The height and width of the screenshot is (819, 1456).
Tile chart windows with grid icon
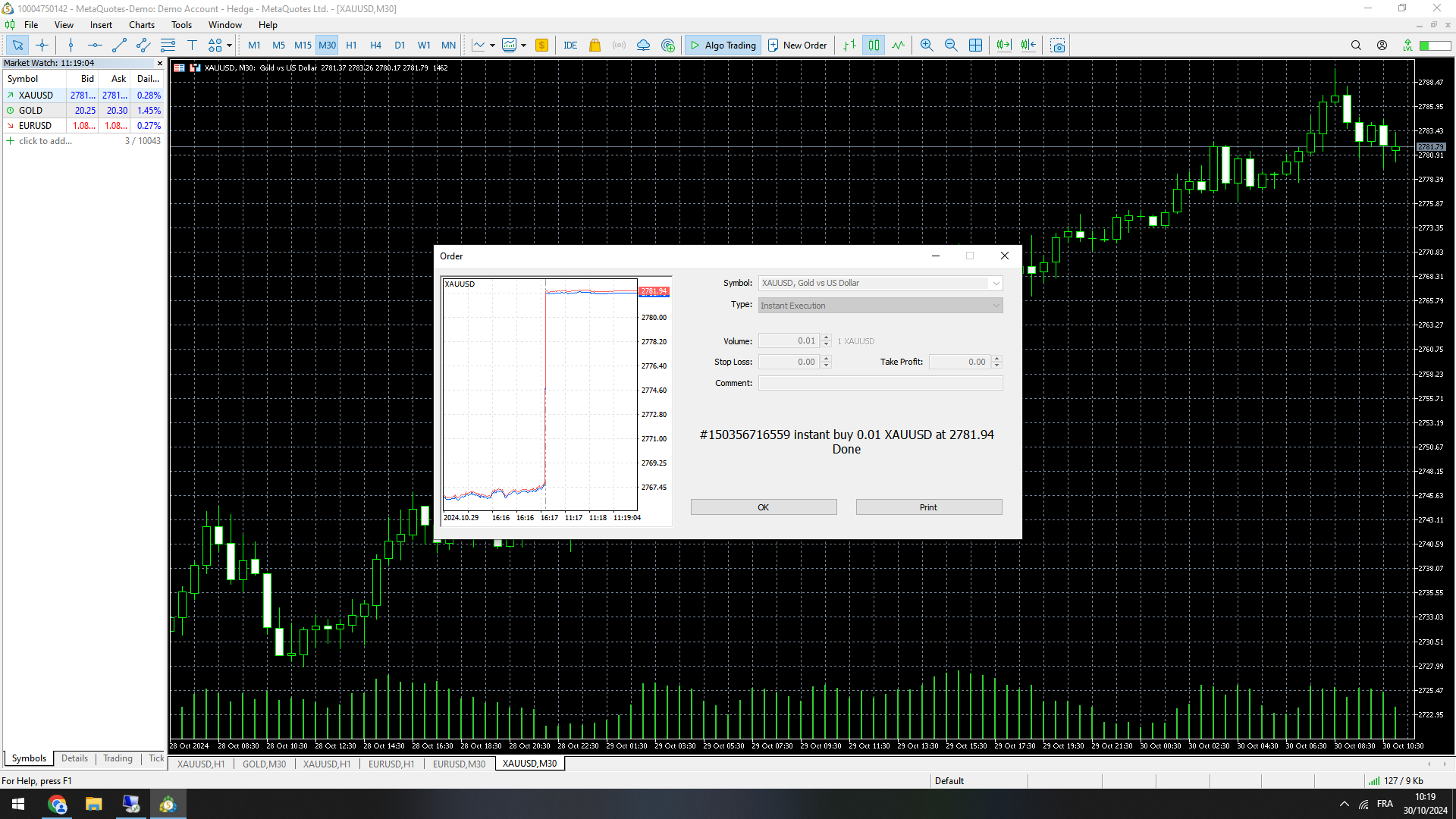975,45
